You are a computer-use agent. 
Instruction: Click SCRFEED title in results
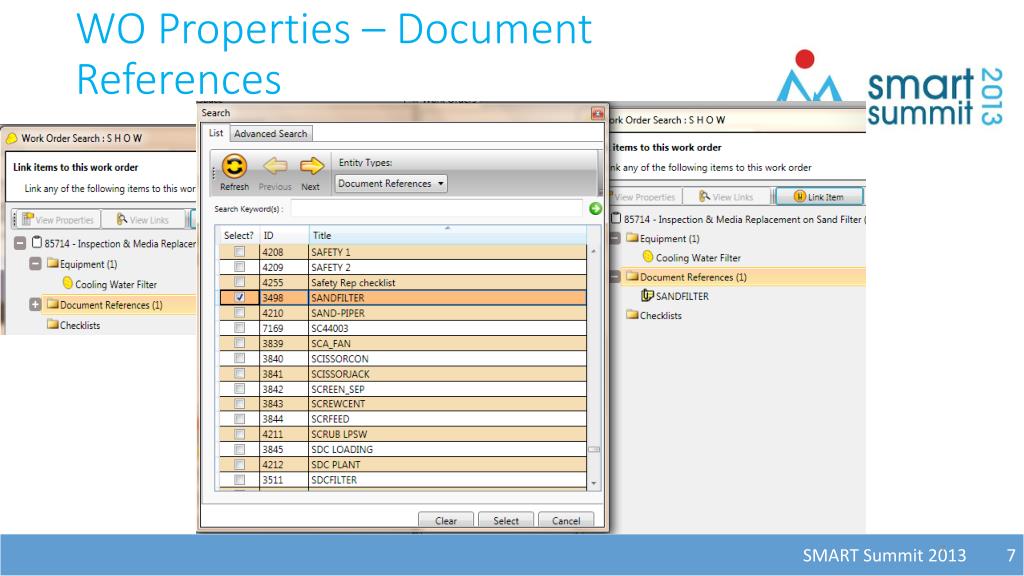[x=330, y=419]
